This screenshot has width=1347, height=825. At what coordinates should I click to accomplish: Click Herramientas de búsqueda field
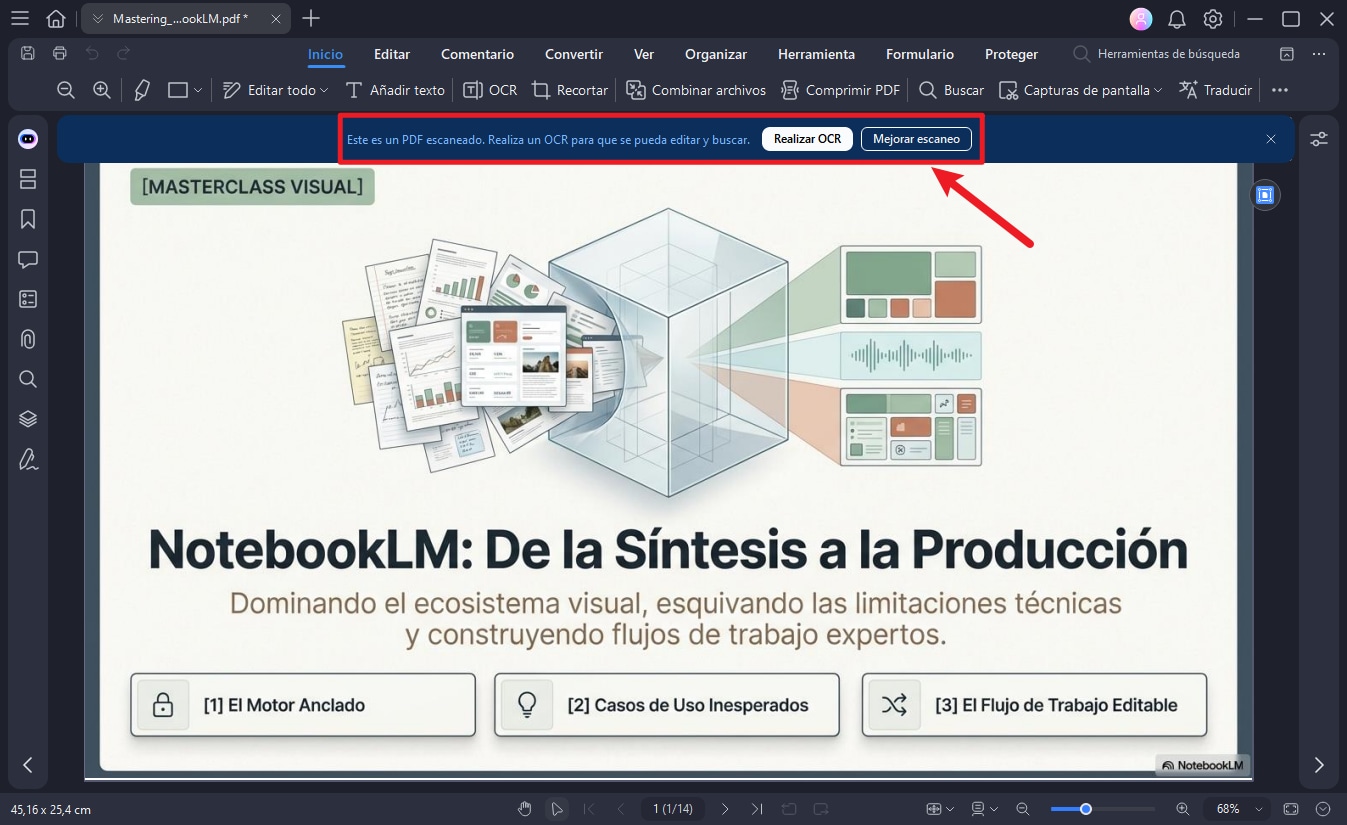[1158, 54]
